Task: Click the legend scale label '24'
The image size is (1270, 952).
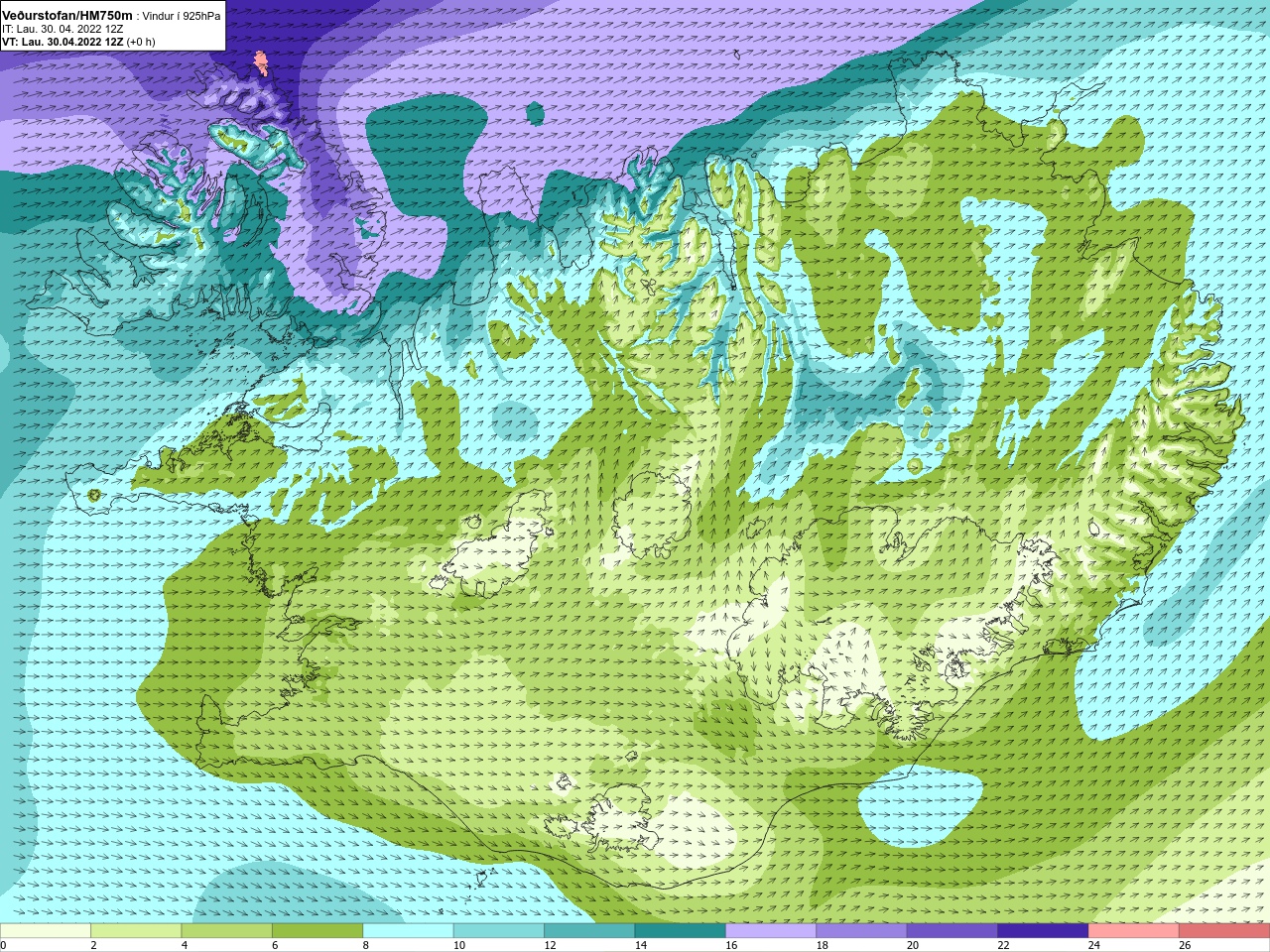Action: (1093, 946)
